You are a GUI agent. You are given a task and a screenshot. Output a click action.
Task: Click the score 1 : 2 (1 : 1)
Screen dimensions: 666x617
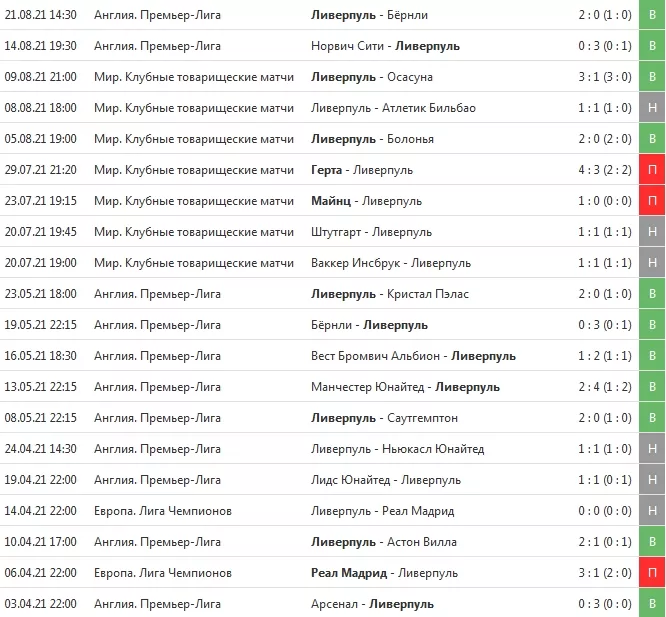(x=605, y=356)
